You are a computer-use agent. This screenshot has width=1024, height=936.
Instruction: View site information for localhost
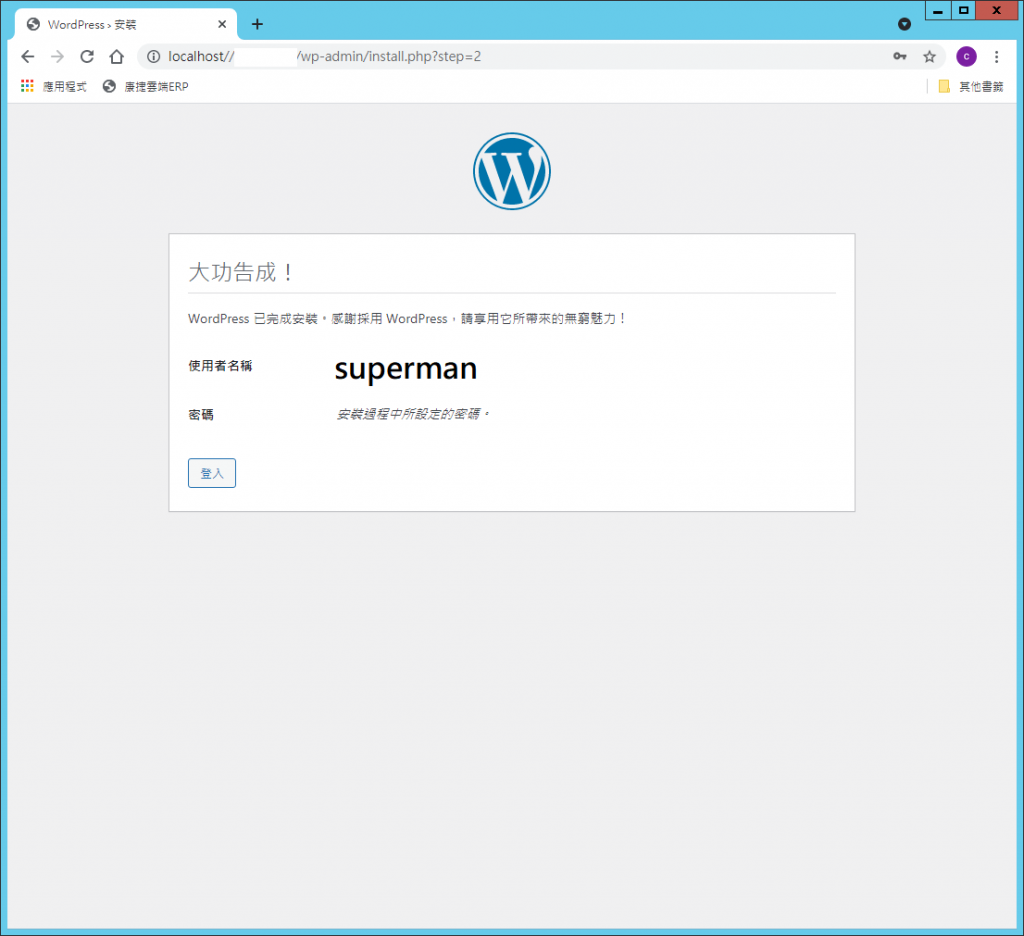pyautogui.click(x=153, y=56)
